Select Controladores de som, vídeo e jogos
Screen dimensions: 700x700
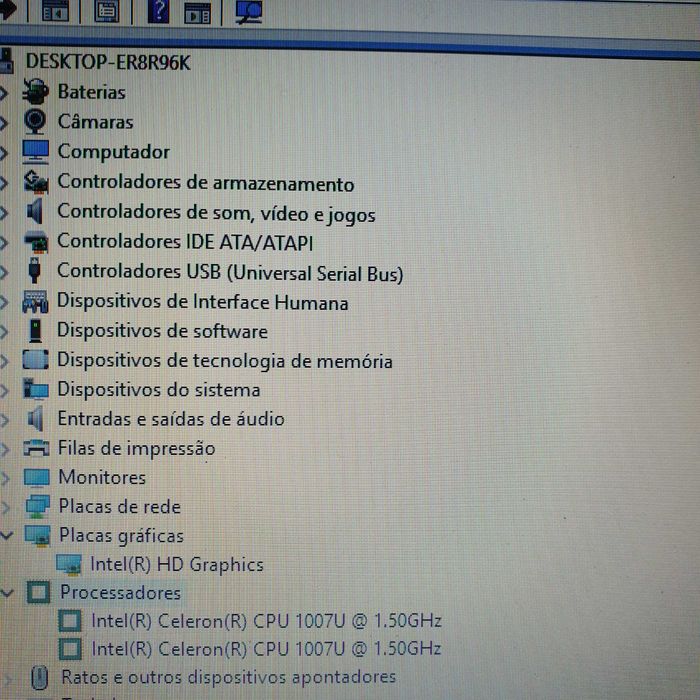point(216,213)
